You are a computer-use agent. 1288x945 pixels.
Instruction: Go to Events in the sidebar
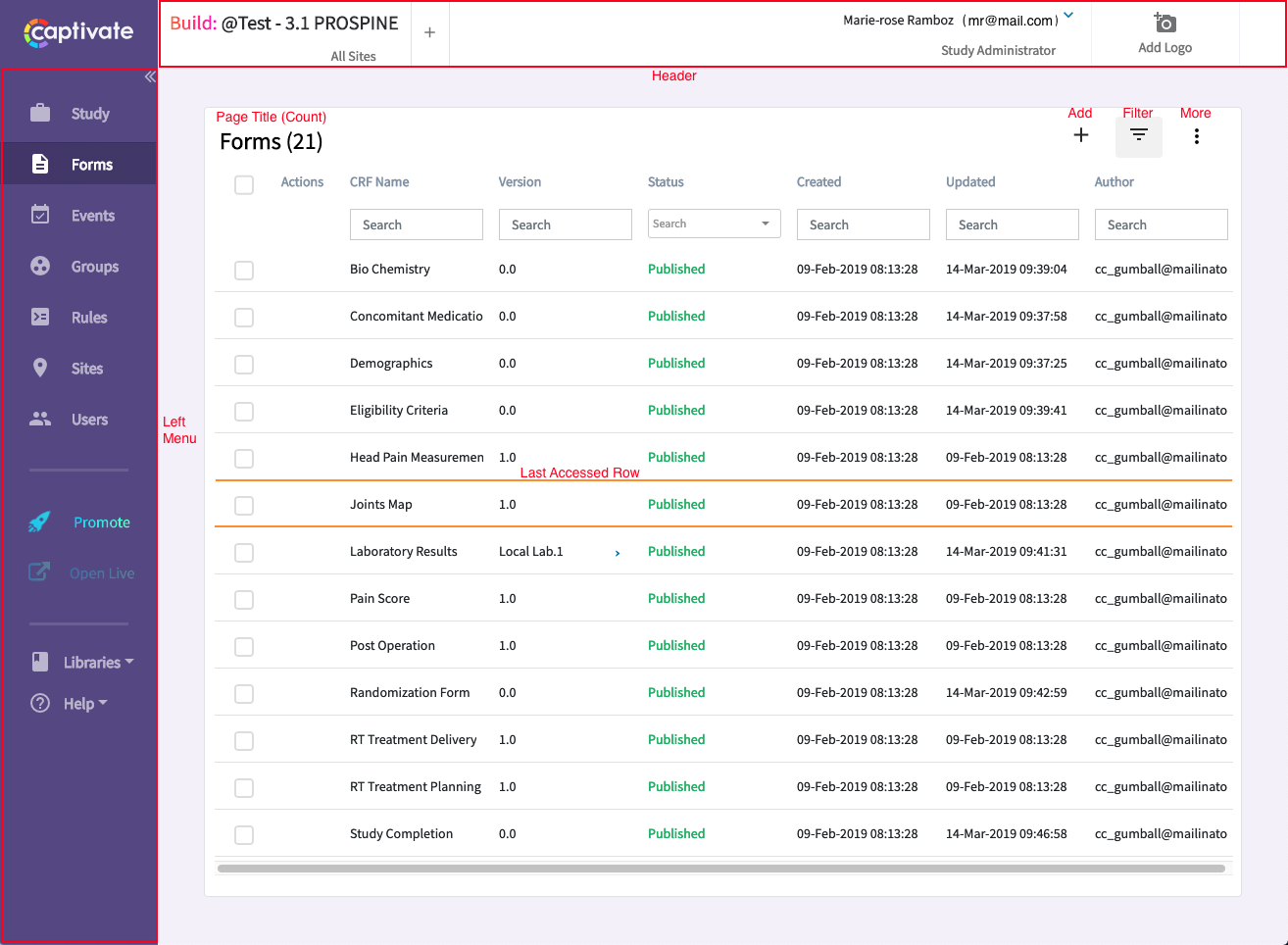point(92,216)
